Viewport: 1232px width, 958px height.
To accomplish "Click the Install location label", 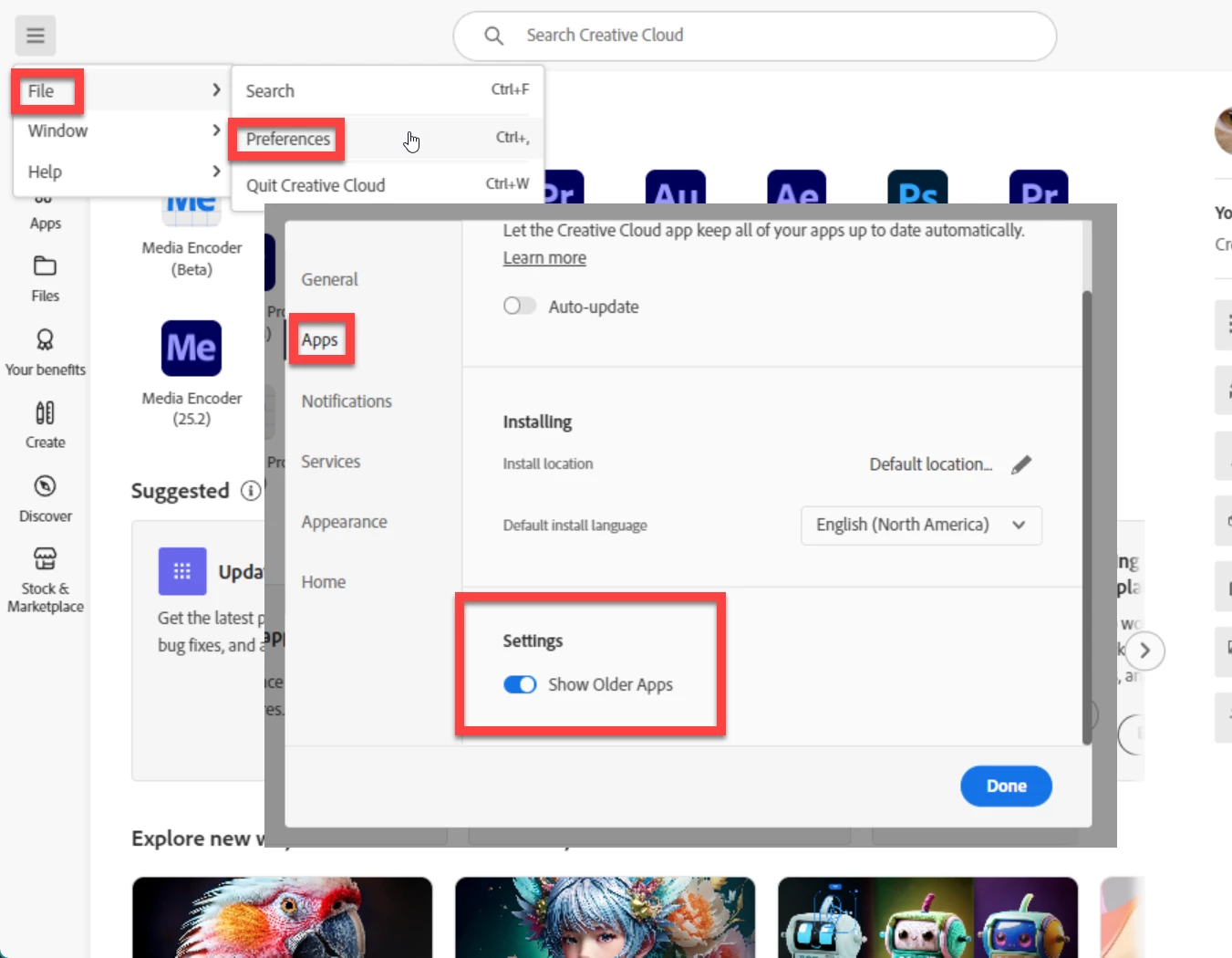I will click(548, 464).
